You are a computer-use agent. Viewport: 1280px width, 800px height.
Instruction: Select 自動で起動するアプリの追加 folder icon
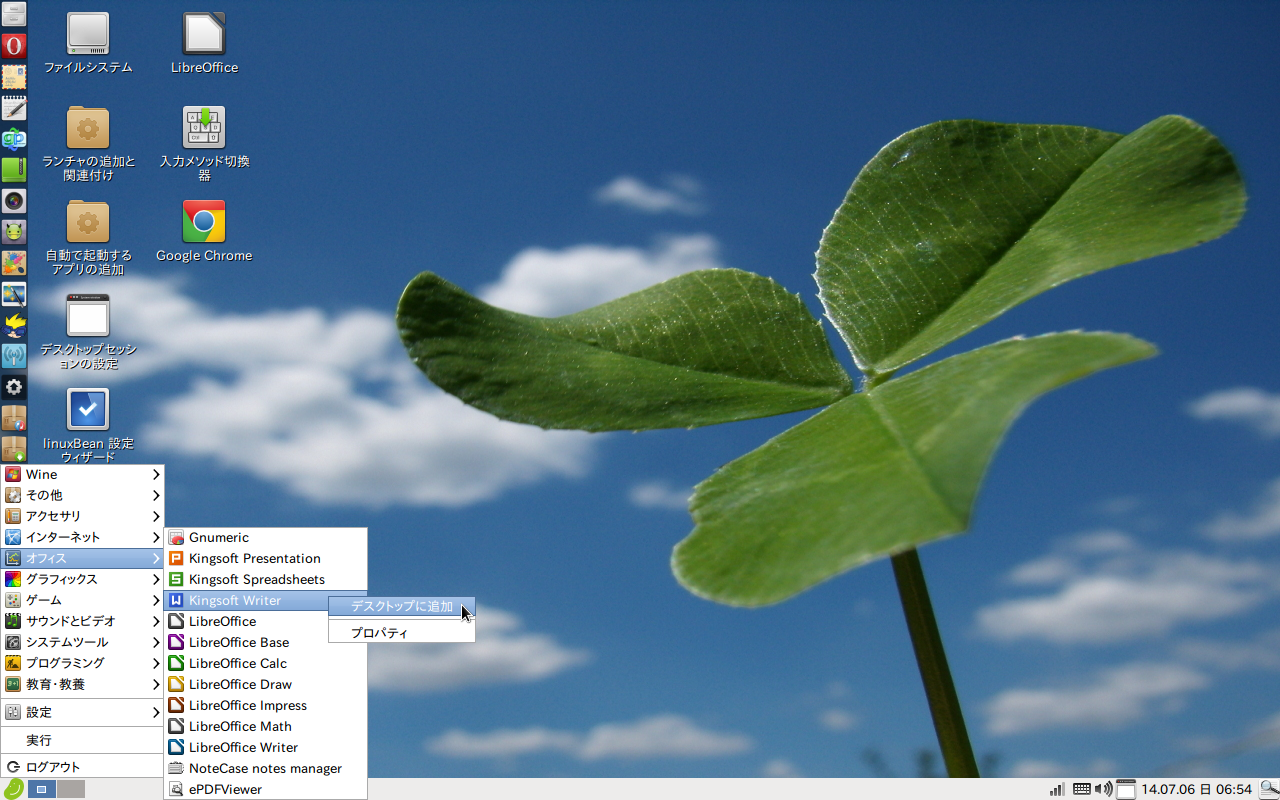pos(88,238)
